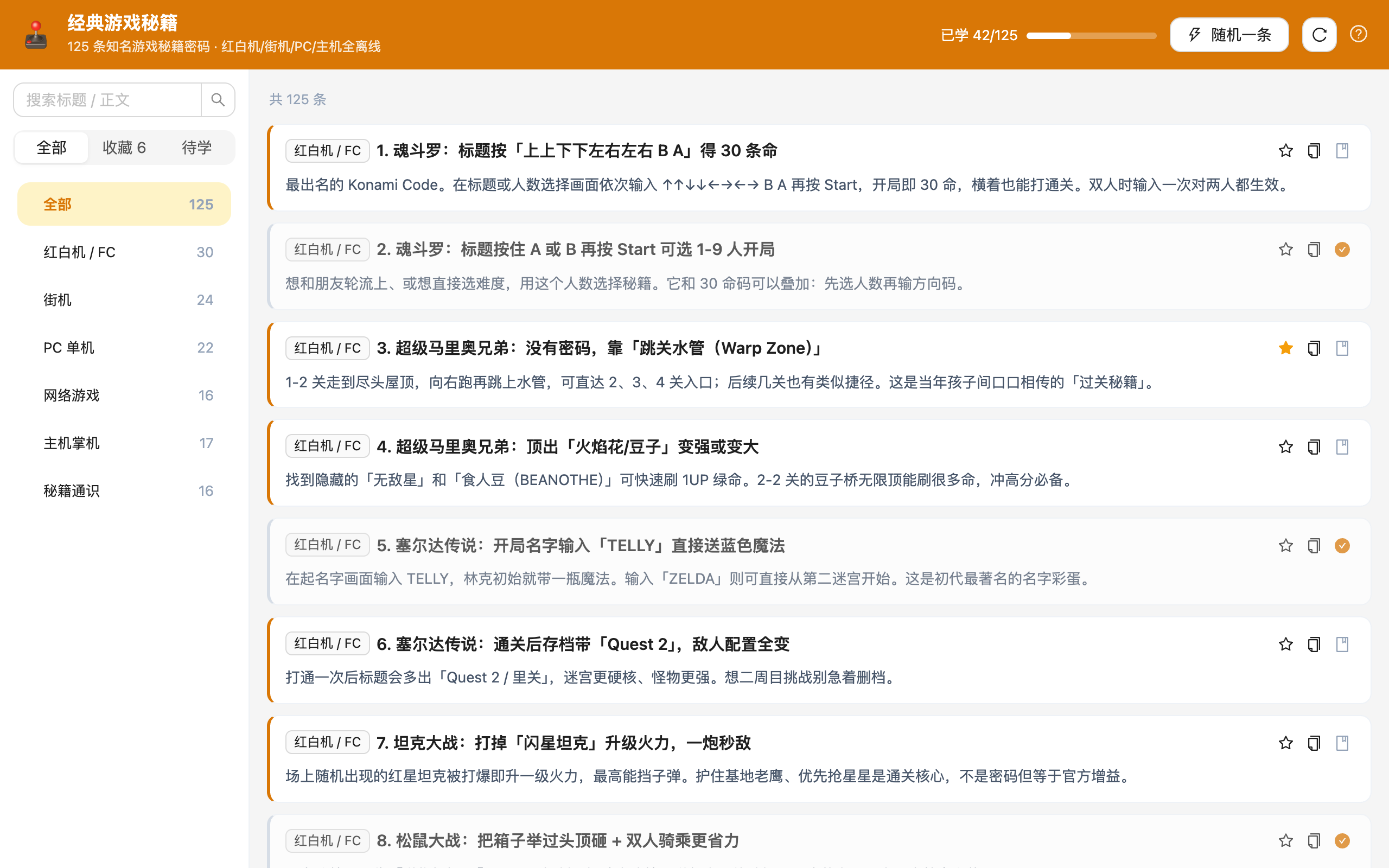The width and height of the screenshot is (1389, 868).
Task: Filter by 秘籍通识 category
Action: tap(124, 491)
